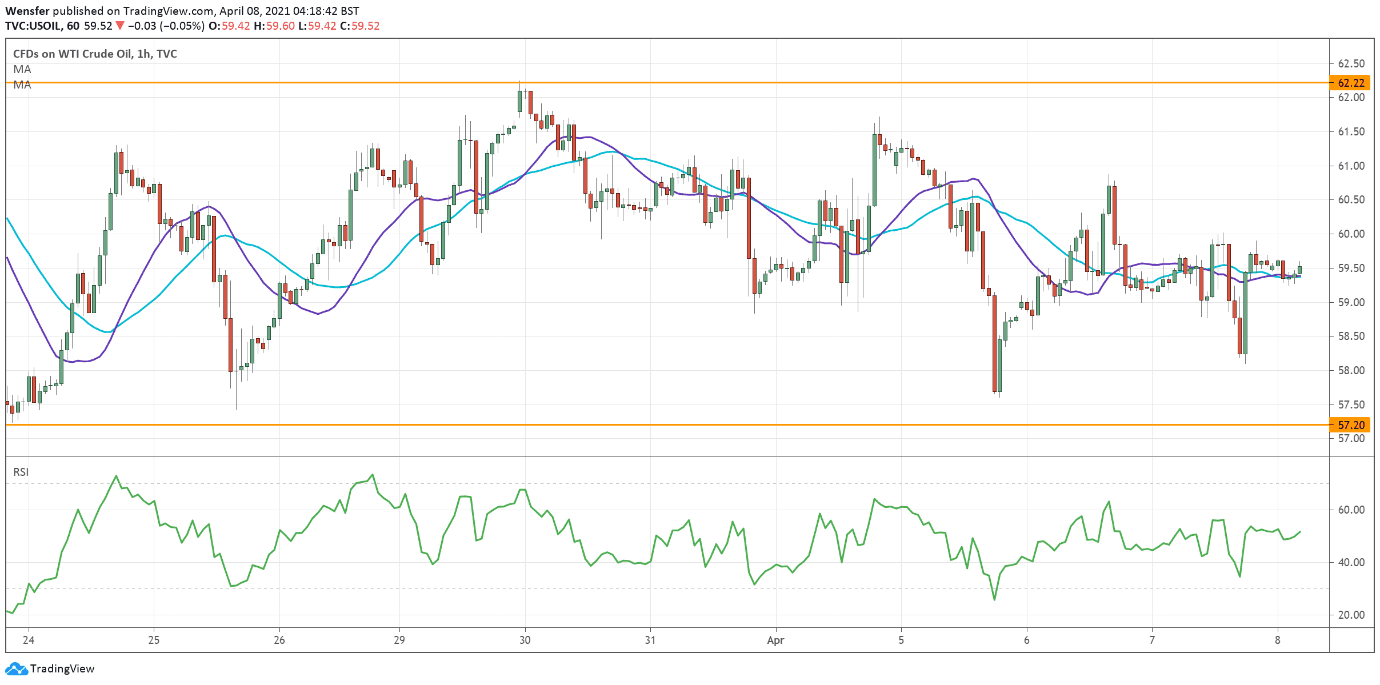Click the first MA indicator label
Viewport: 1380px width, 685px height.
[x=22, y=70]
